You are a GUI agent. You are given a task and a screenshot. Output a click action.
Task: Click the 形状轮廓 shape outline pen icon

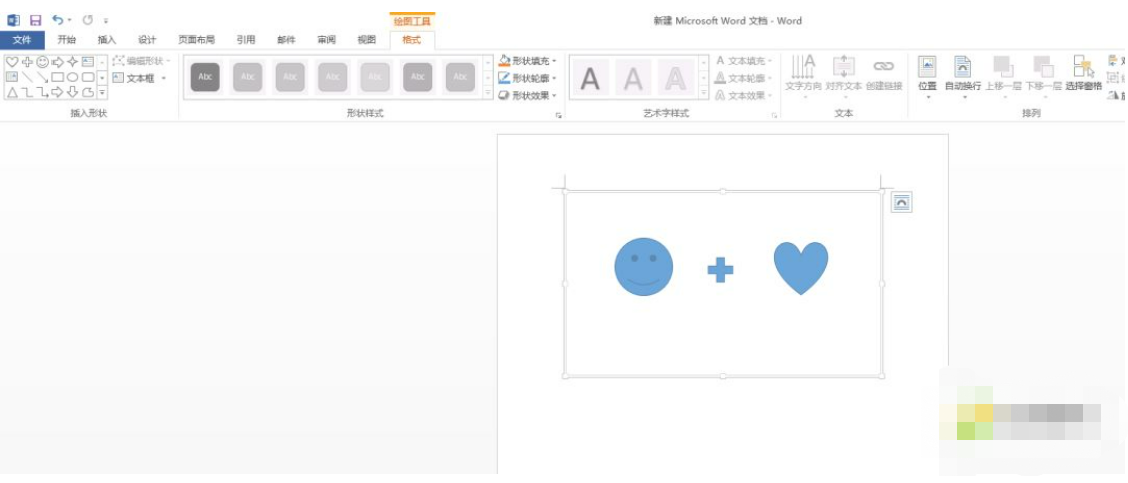[x=504, y=78]
